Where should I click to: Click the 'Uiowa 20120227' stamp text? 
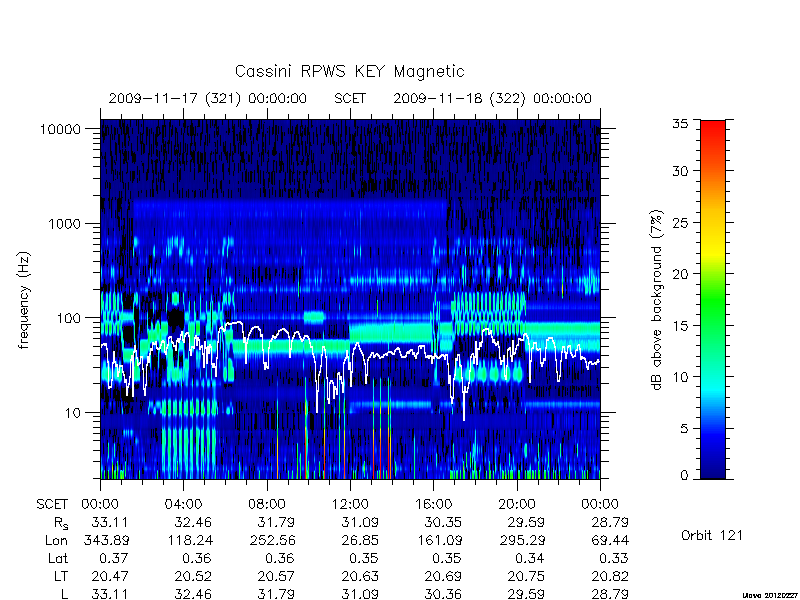point(770,595)
